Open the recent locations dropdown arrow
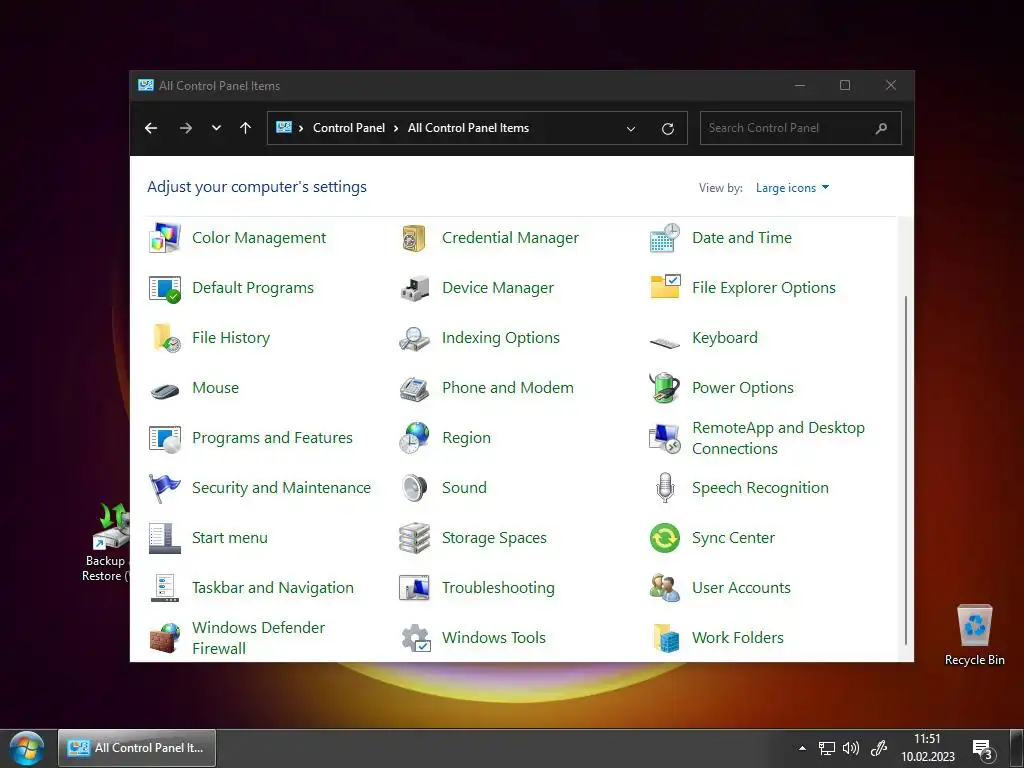This screenshot has width=1024, height=768. click(x=216, y=128)
